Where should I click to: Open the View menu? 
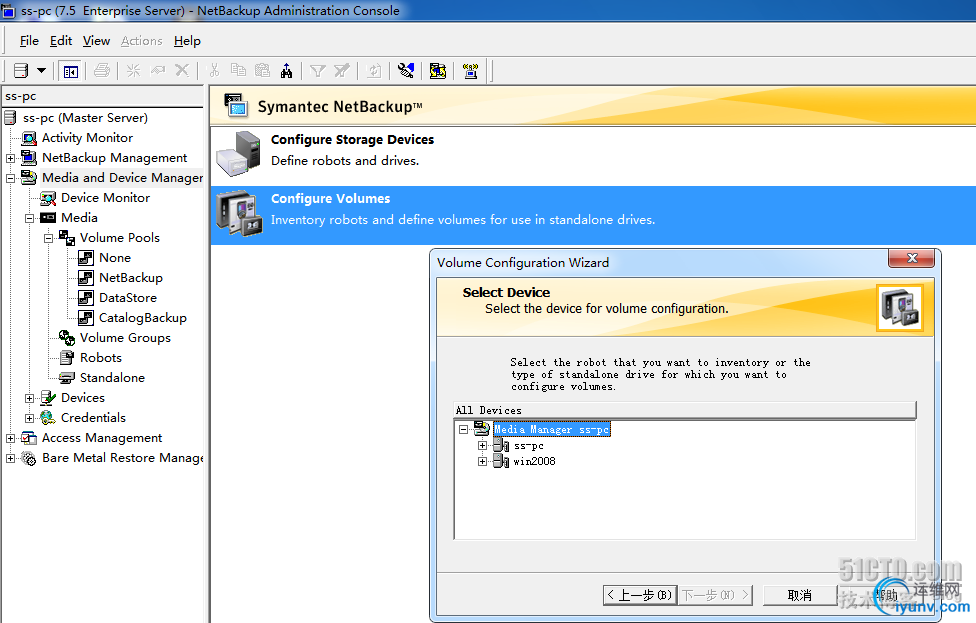coord(96,41)
